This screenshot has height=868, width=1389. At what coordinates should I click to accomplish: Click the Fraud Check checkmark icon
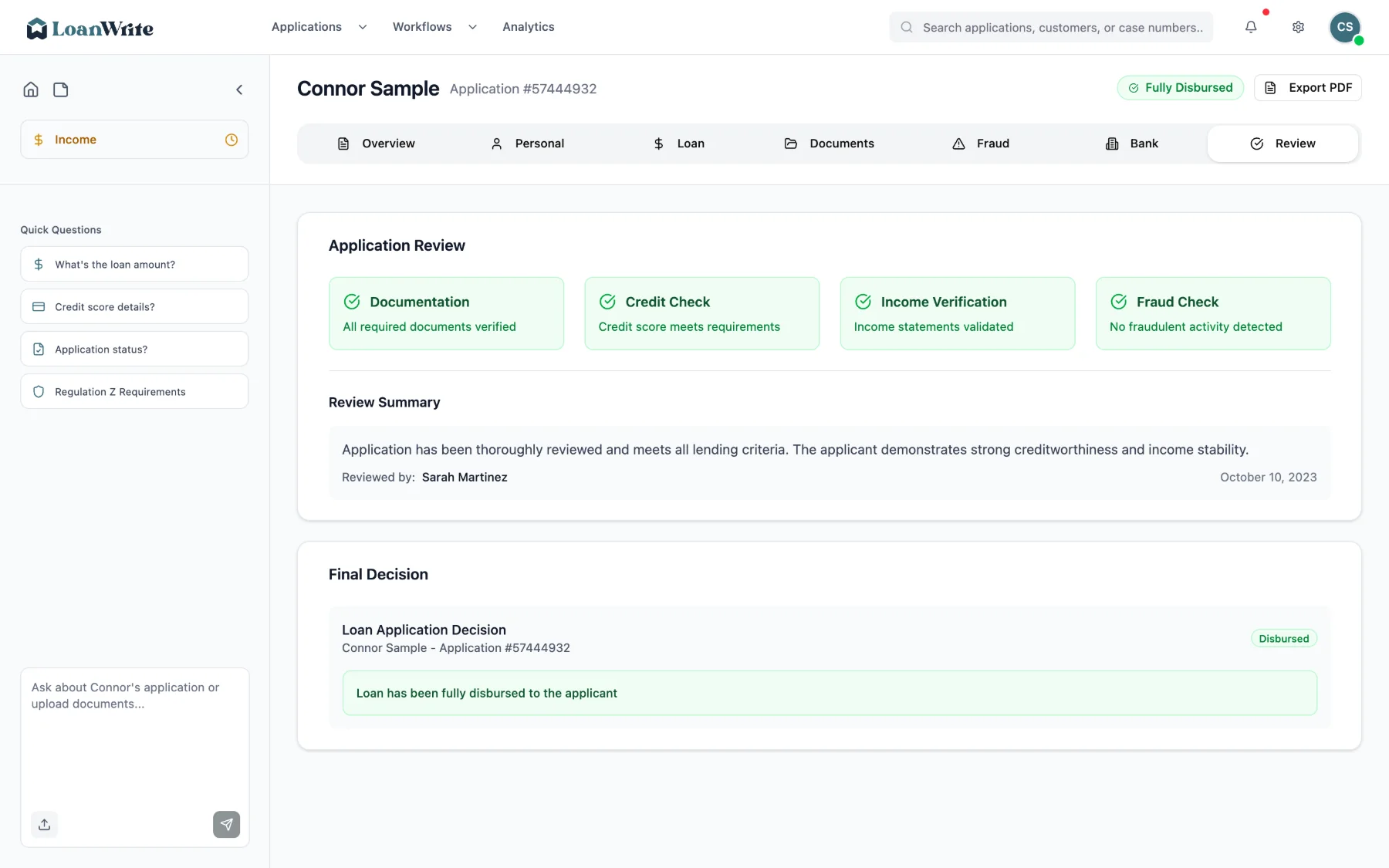pyautogui.click(x=1118, y=302)
